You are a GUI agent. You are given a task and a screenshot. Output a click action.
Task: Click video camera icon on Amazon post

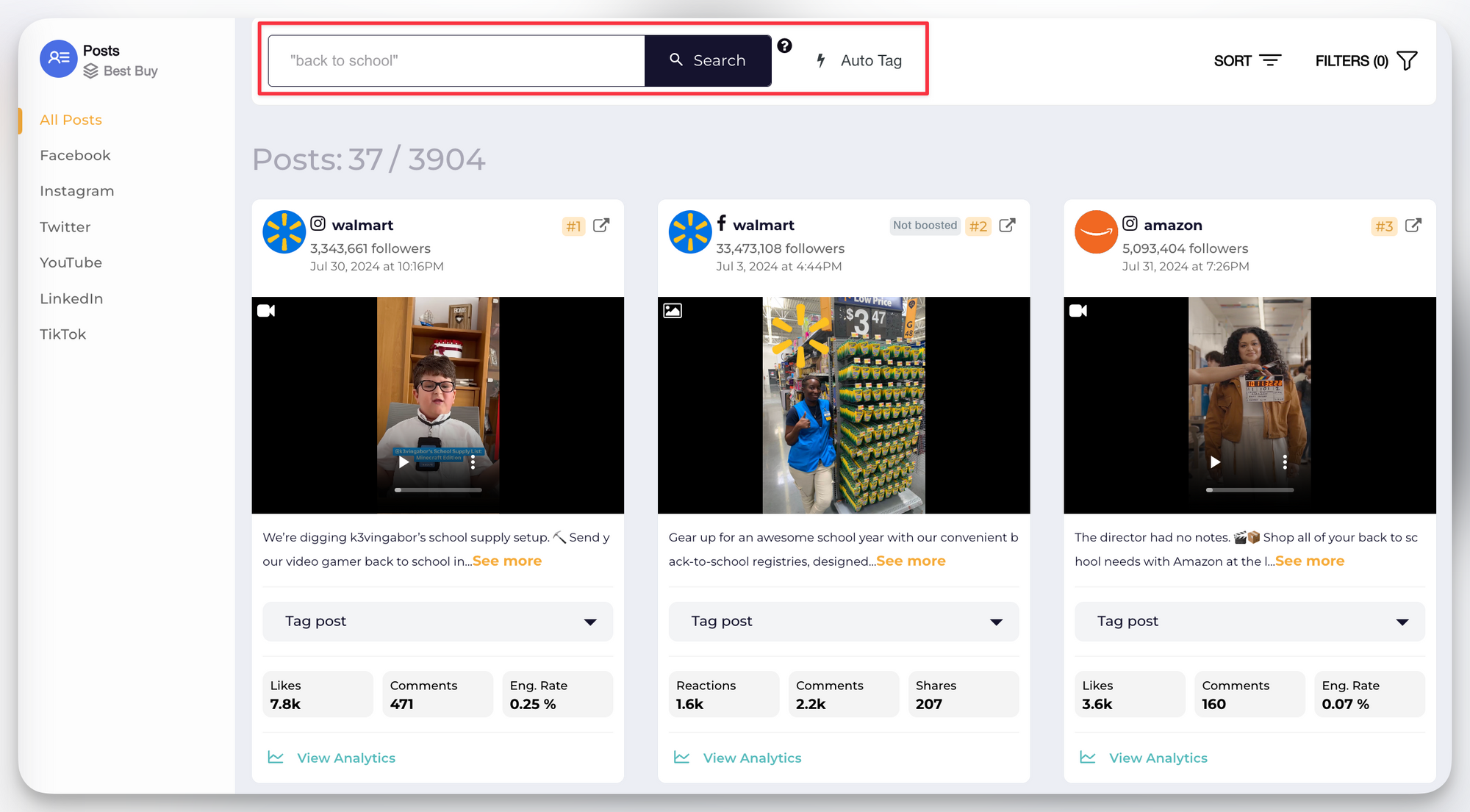point(1078,311)
